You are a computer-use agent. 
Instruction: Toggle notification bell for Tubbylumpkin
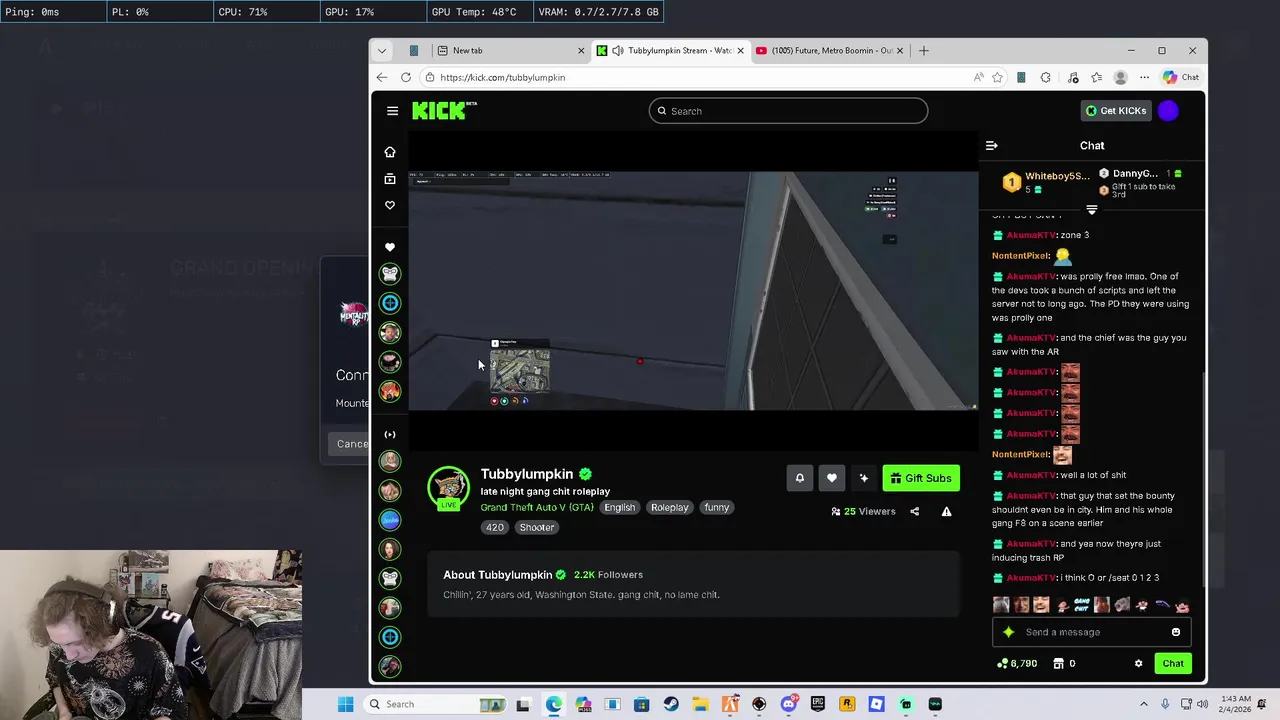(799, 478)
